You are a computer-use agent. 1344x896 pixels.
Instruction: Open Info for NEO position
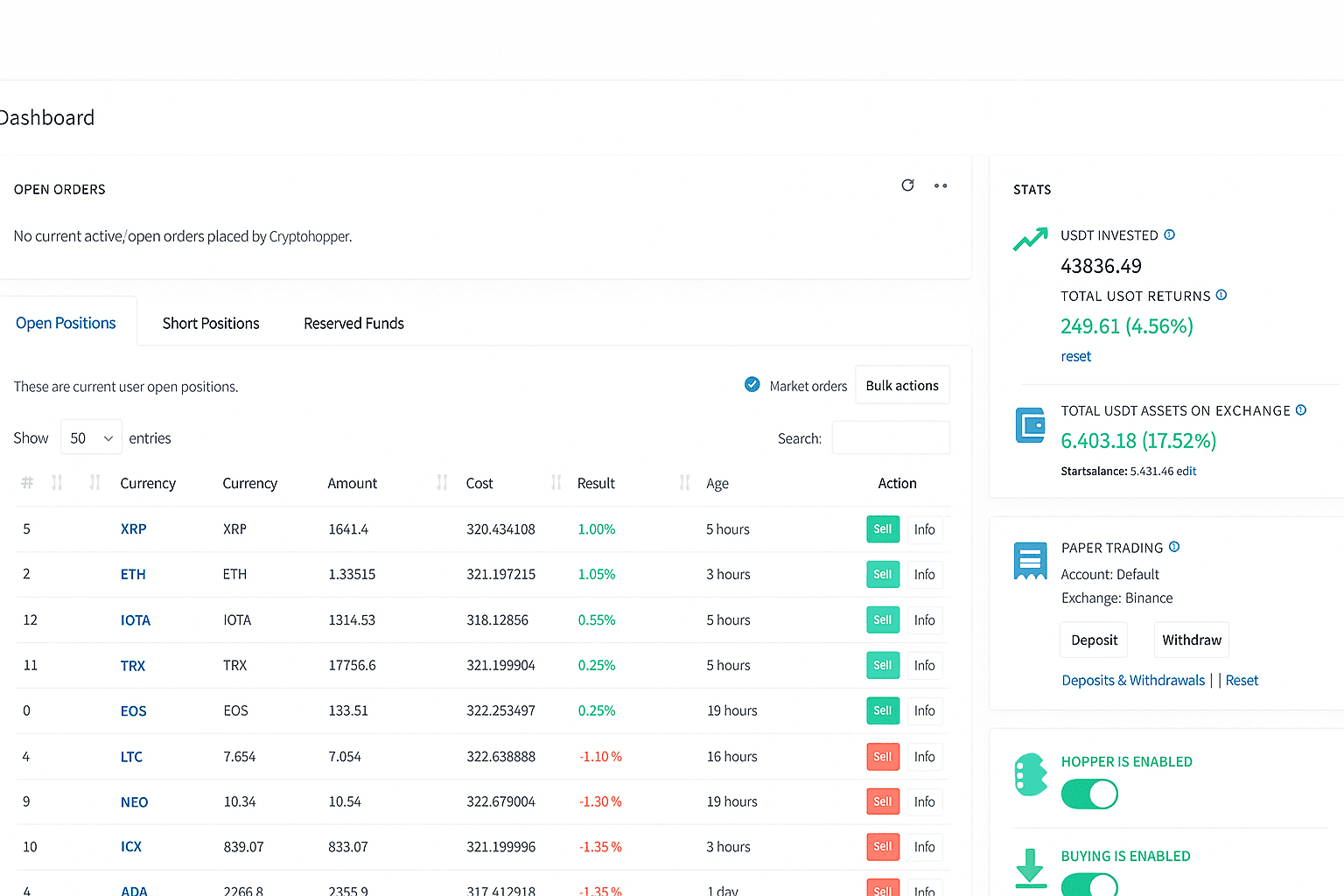point(925,801)
